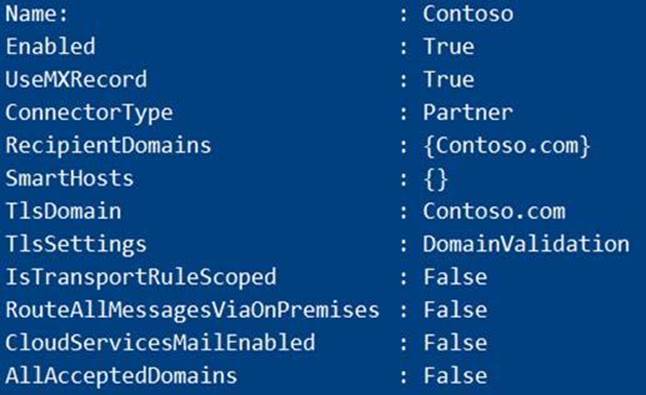This screenshot has height=395, width=646.
Task: Click the UseMXRecord property label
Action: (76, 79)
